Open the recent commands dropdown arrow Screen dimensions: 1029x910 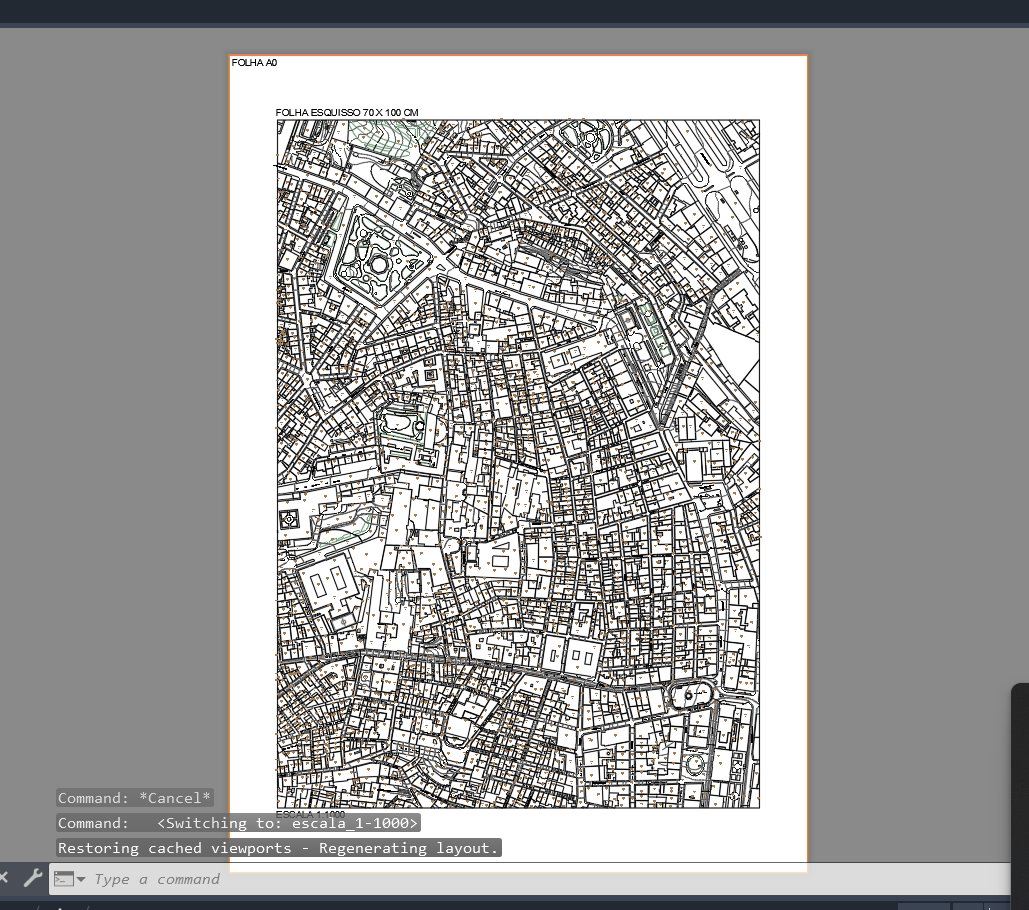click(x=81, y=880)
